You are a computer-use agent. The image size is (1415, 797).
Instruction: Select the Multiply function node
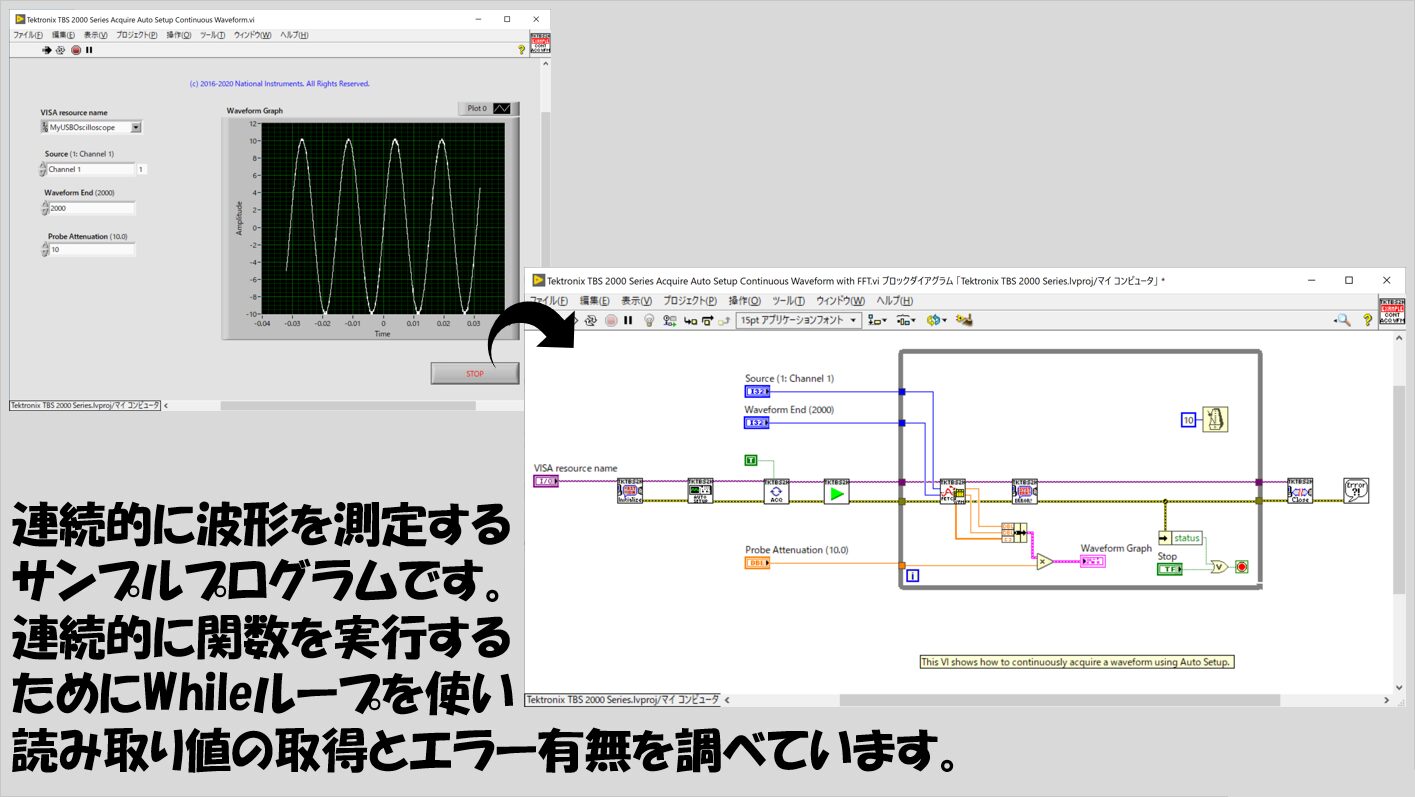[x=1044, y=561]
